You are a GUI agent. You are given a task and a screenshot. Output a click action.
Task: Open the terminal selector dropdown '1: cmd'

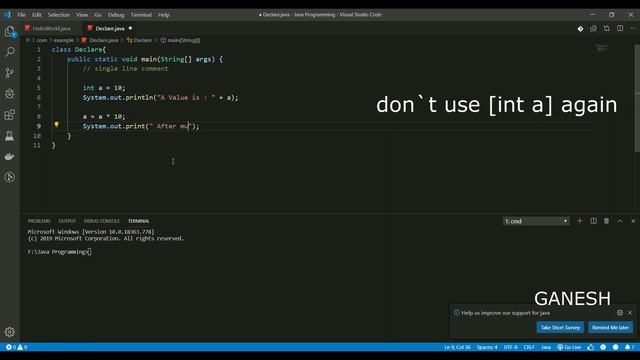pos(536,221)
